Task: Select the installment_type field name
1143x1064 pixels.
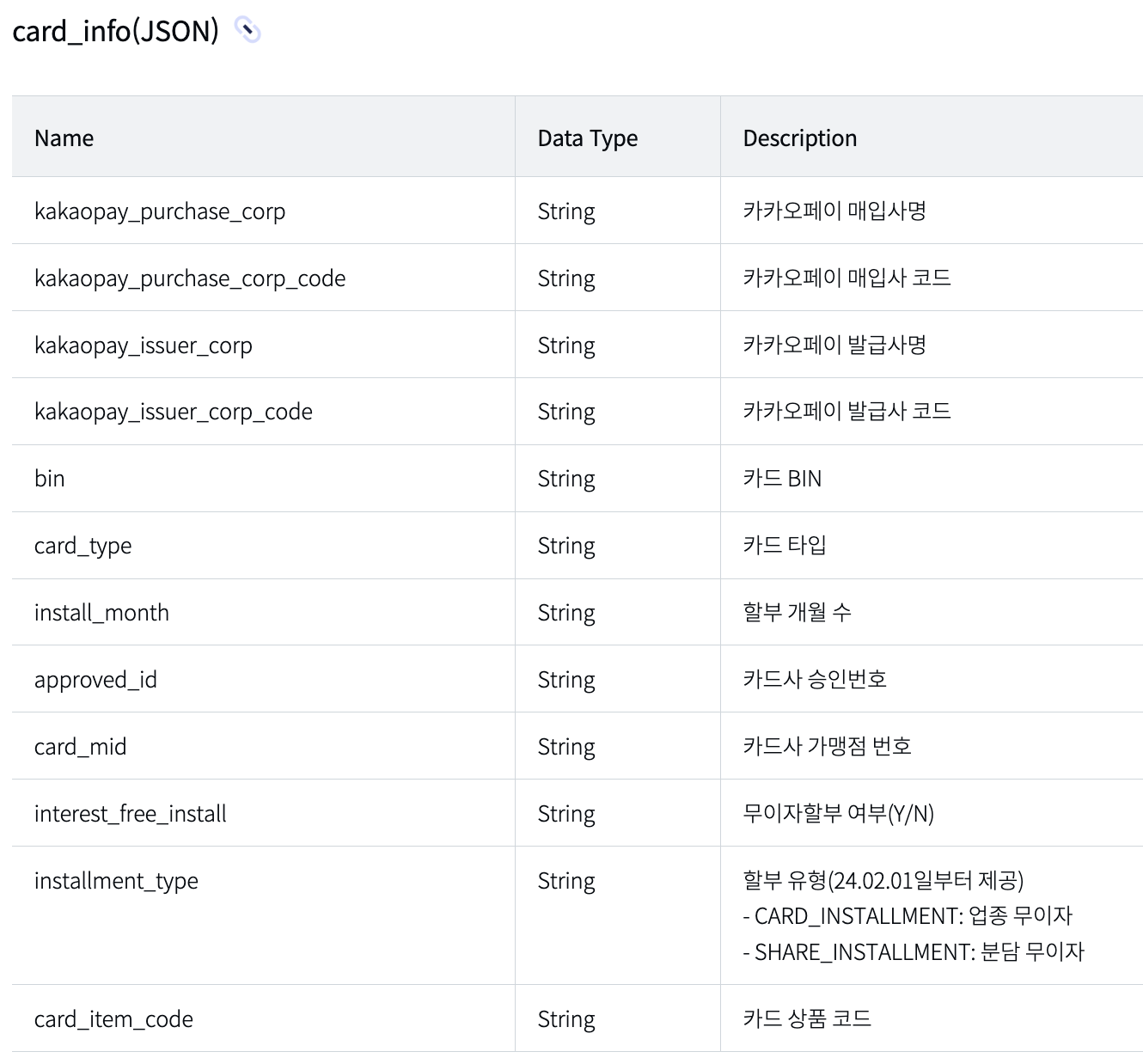Action: (x=116, y=881)
